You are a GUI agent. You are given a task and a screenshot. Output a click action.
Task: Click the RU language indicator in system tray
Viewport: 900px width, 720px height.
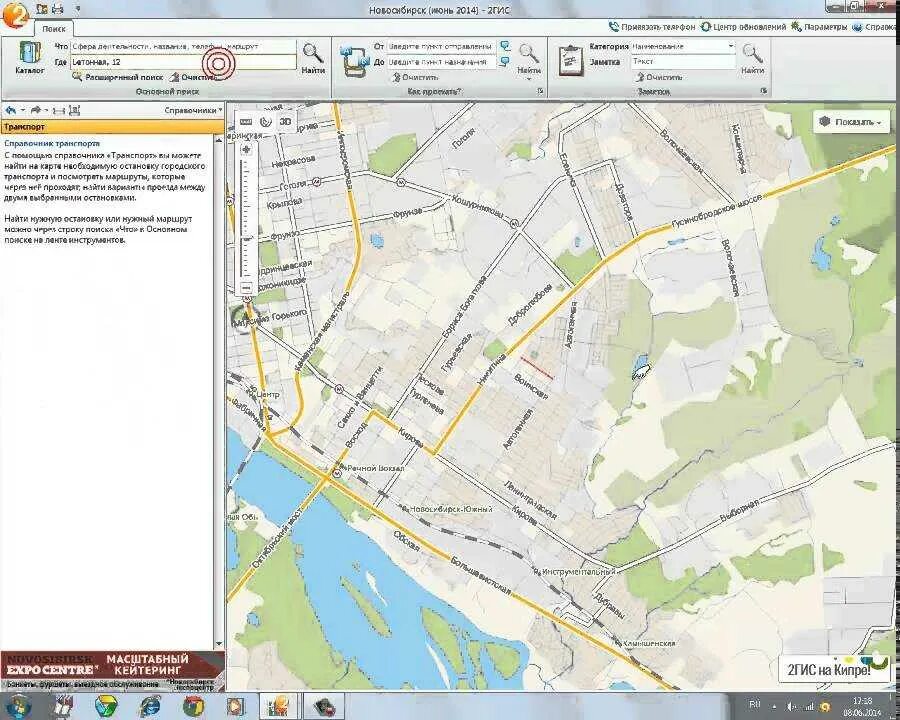pyautogui.click(x=755, y=704)
